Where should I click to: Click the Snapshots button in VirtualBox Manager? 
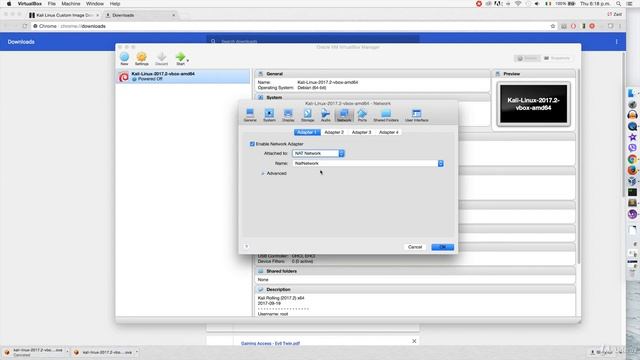(x=557, y=58)
